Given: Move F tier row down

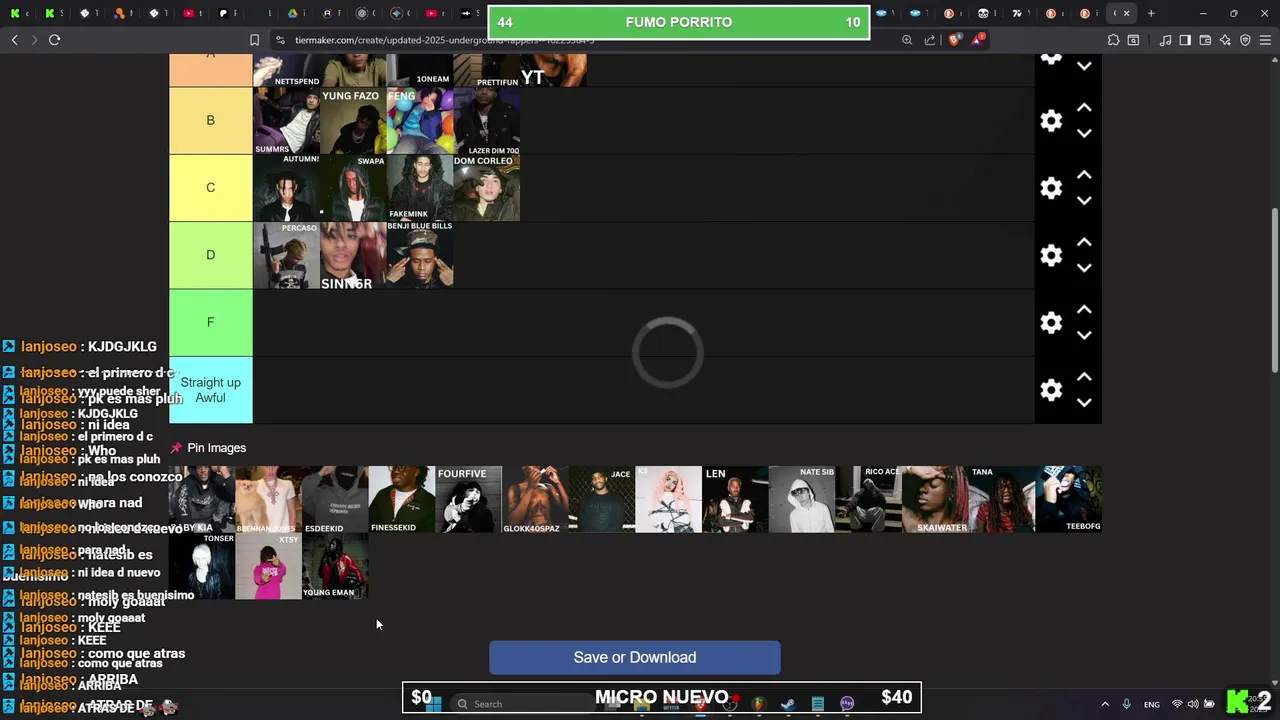Looking at the screenshot, I should (1084, 335).
